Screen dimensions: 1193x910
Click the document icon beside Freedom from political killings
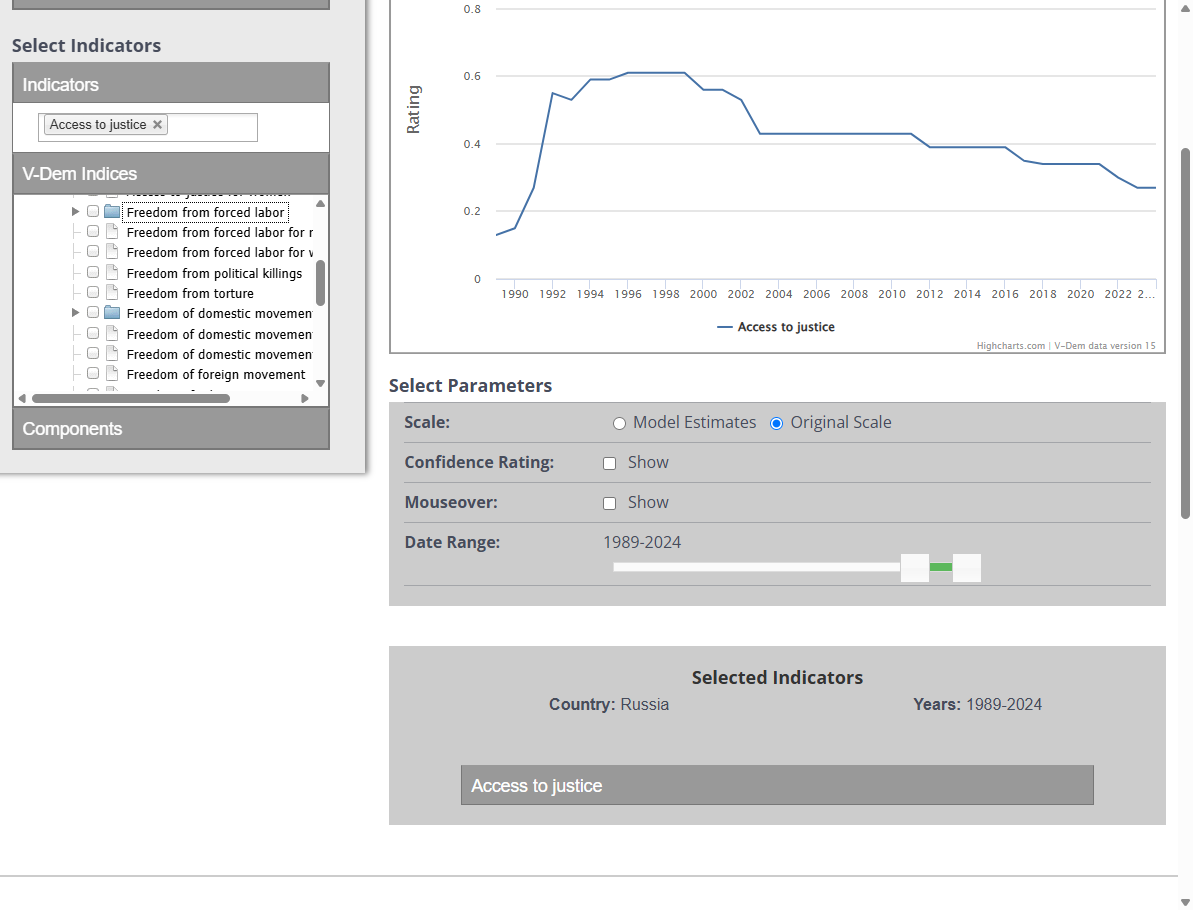[x=112, y=272]
